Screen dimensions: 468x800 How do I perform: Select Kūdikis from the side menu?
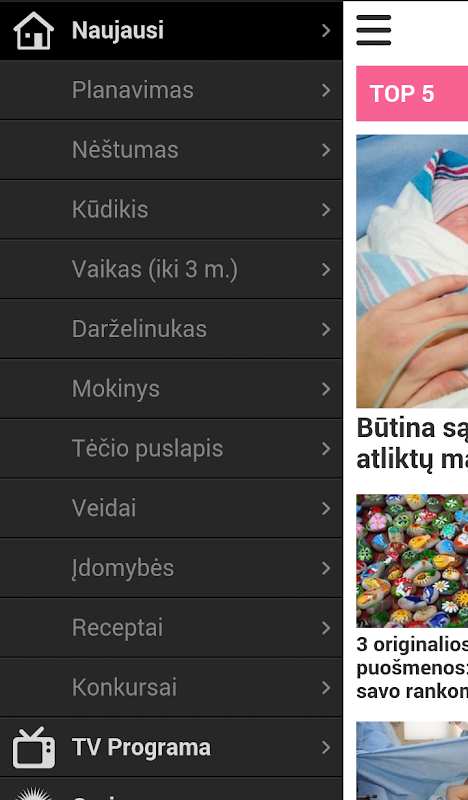pyautogui.click(x=171, y=210)
